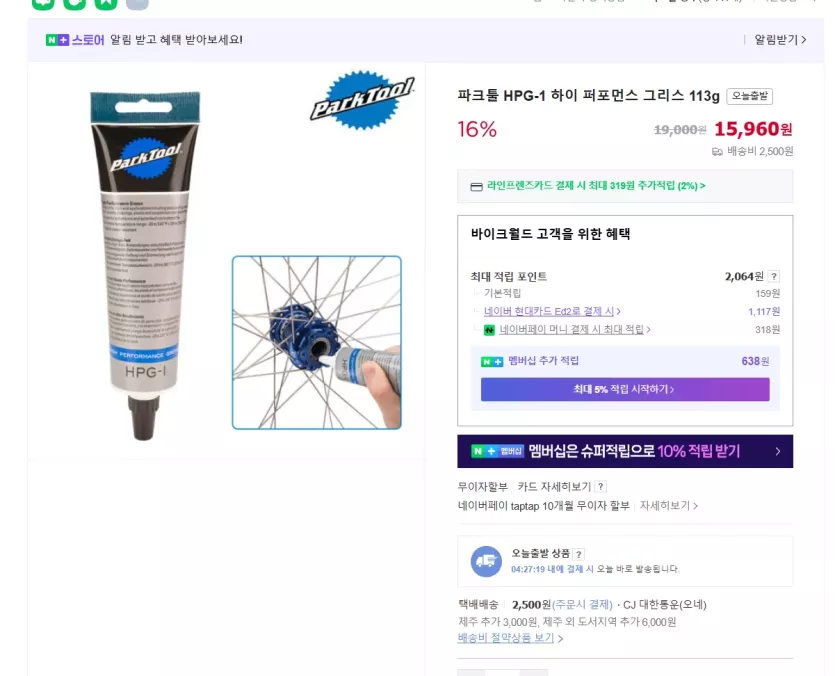Click the grease tube product image
The image size is (835, 676).
click(144, 265)
